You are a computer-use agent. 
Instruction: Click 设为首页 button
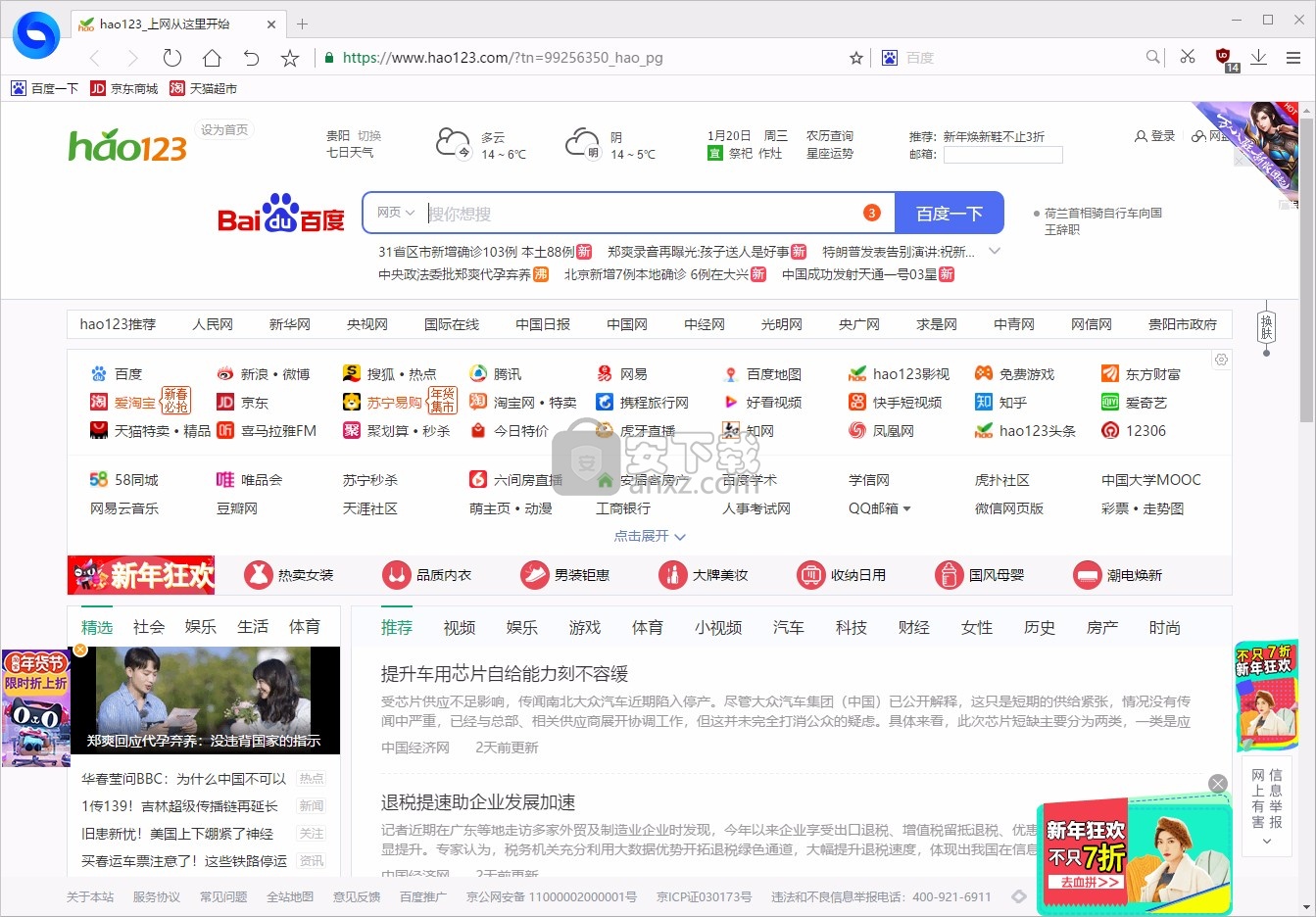point(224,129)
